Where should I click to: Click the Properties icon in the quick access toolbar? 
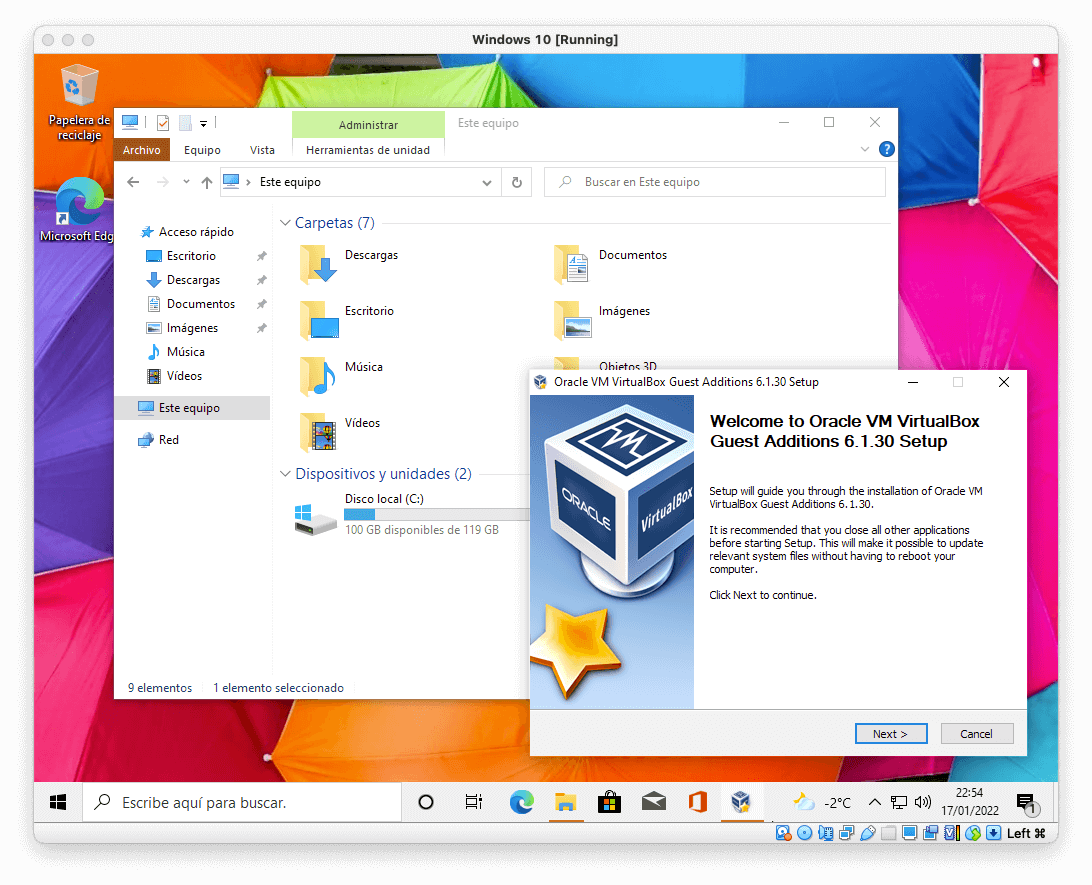tap(162, 124)
